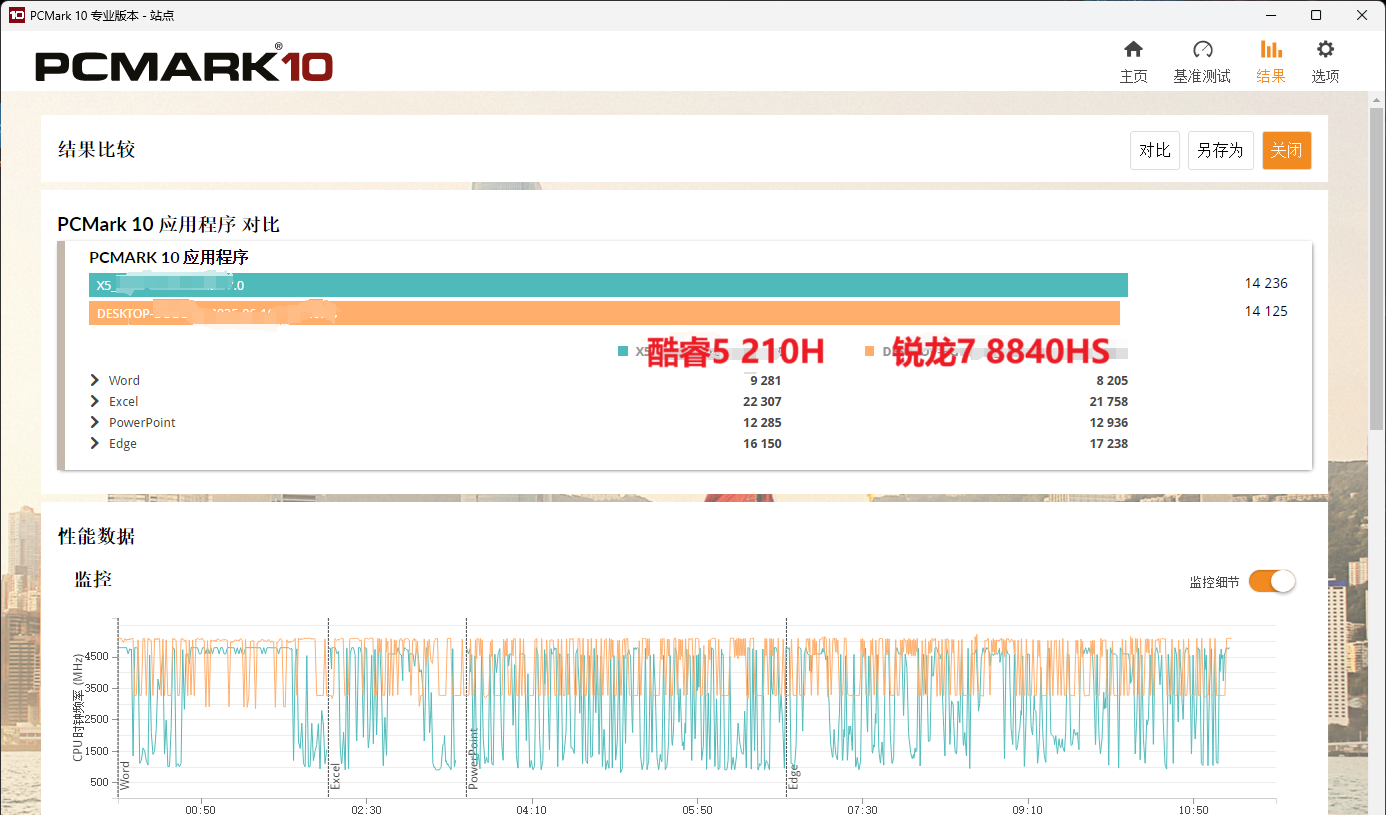
Task: Expand the Edge results row
Action: click(95, 443)
